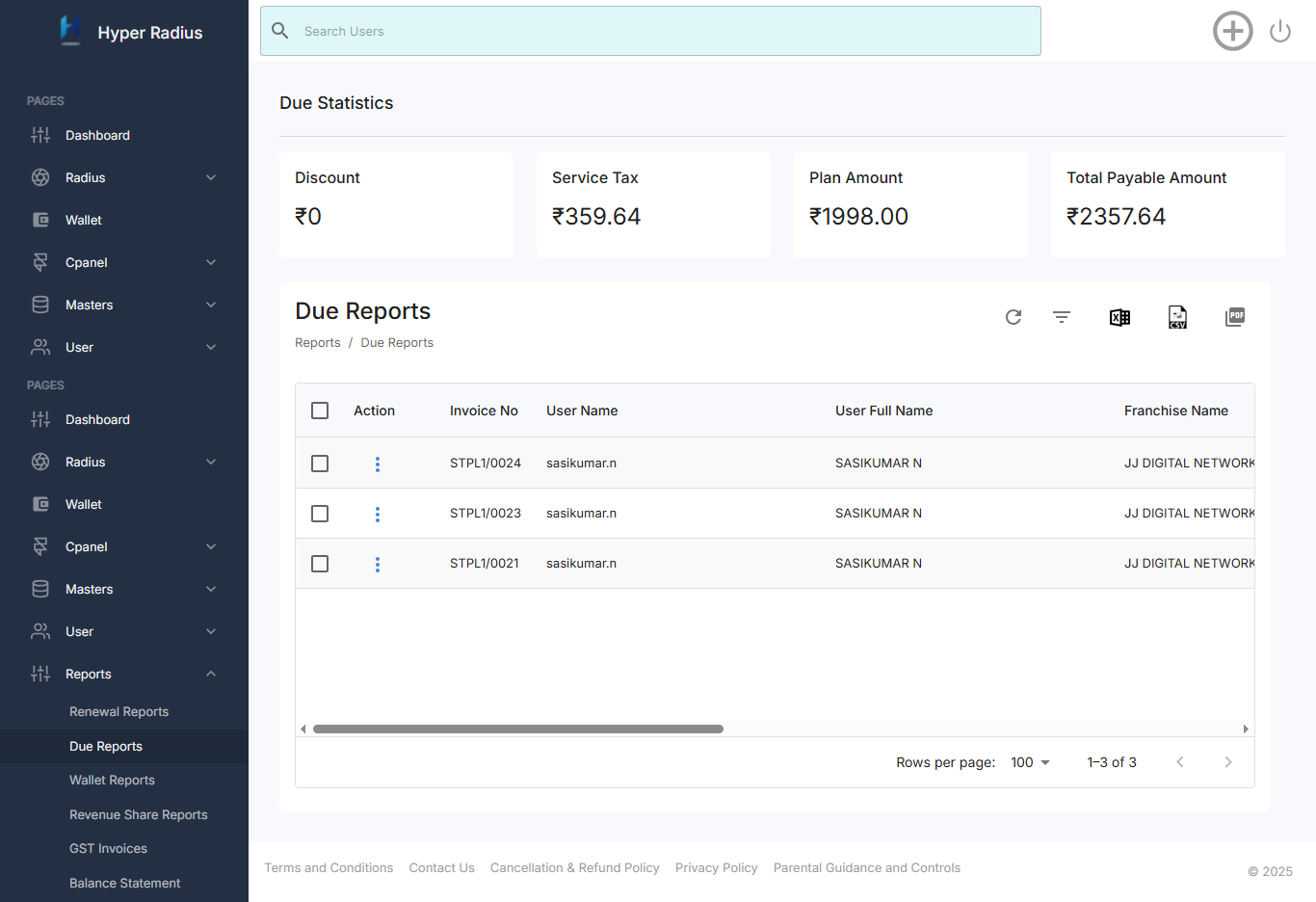
Task: Click the first Dashboard sliders icon
Action: coord(40,135)
